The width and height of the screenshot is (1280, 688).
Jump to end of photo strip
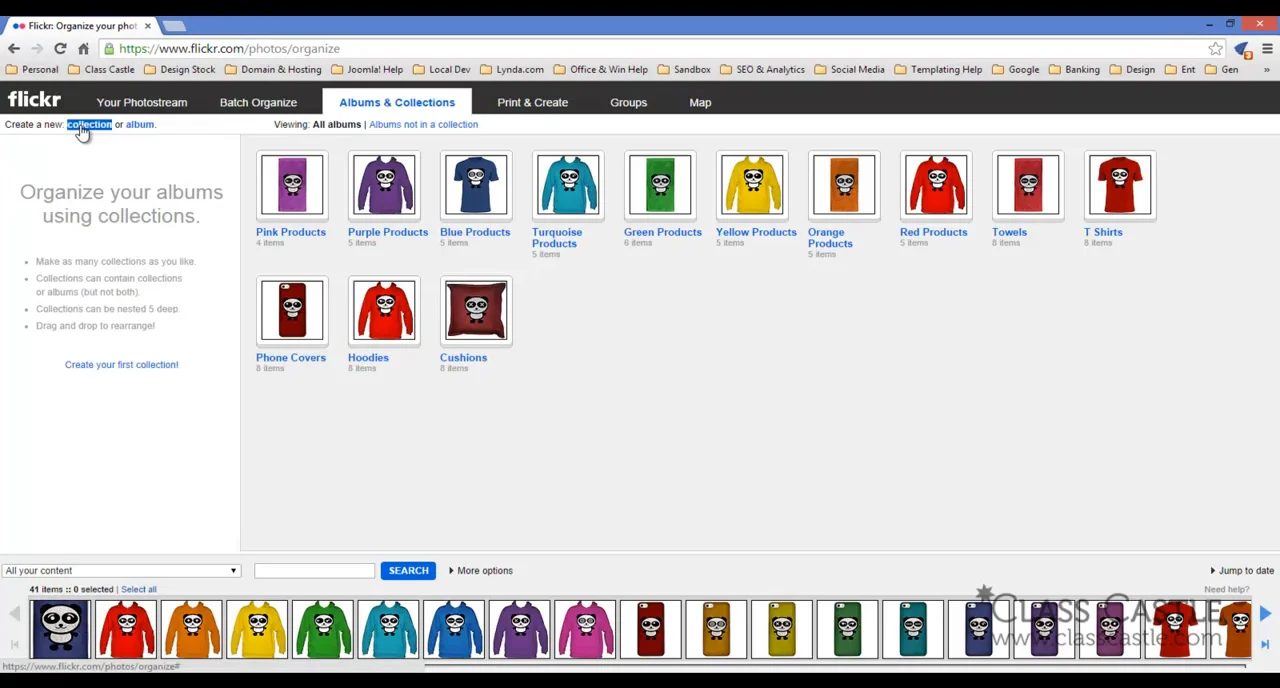[1265, 645]
